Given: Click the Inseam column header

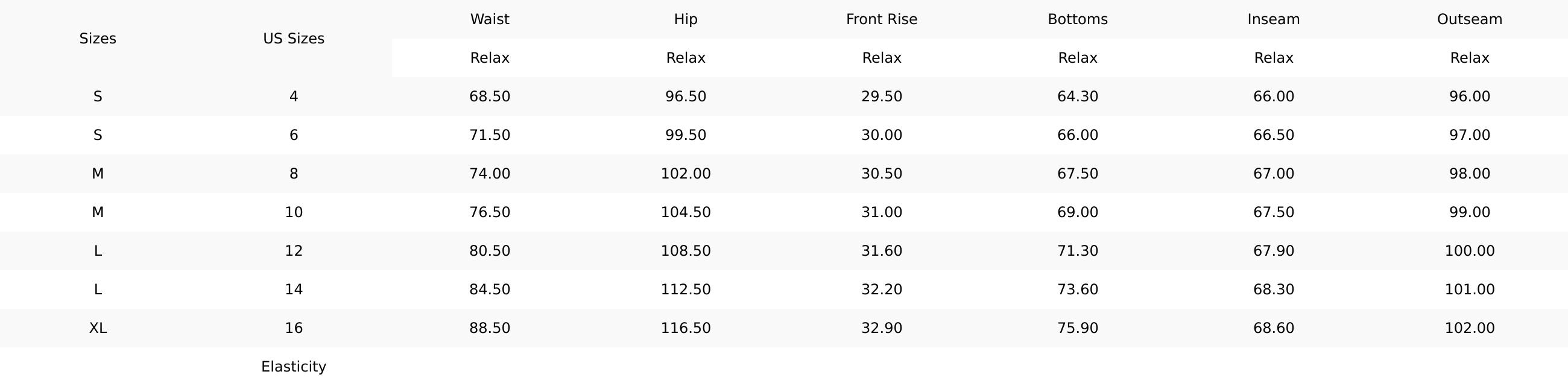Looking at the screenshot, I should pyautogui.click(x=1273, y=19).
